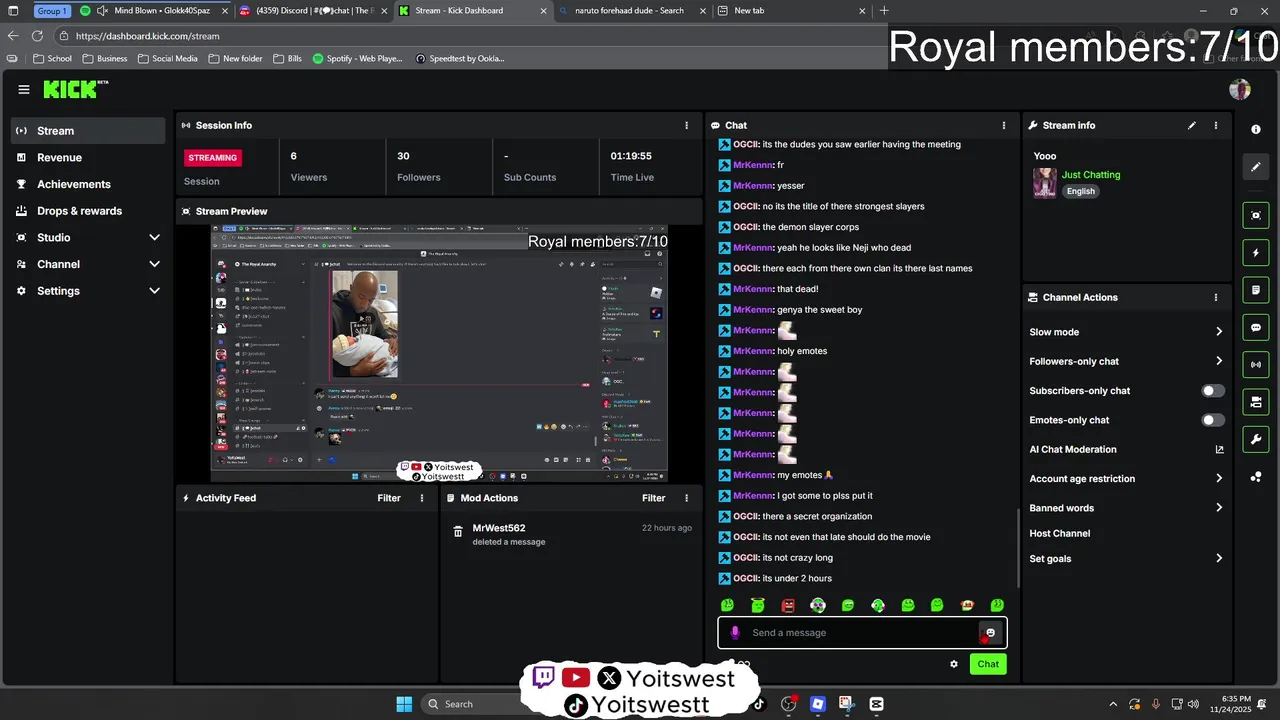This screenshot has height=720, width=1280.
Task: Open Revenue in the sidebar
Action: [x=88, y=157]
